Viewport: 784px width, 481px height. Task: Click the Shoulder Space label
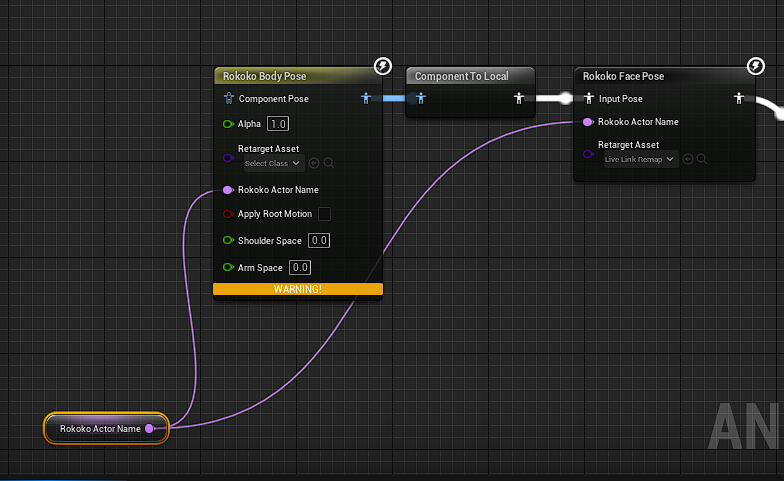coord(270,240)
